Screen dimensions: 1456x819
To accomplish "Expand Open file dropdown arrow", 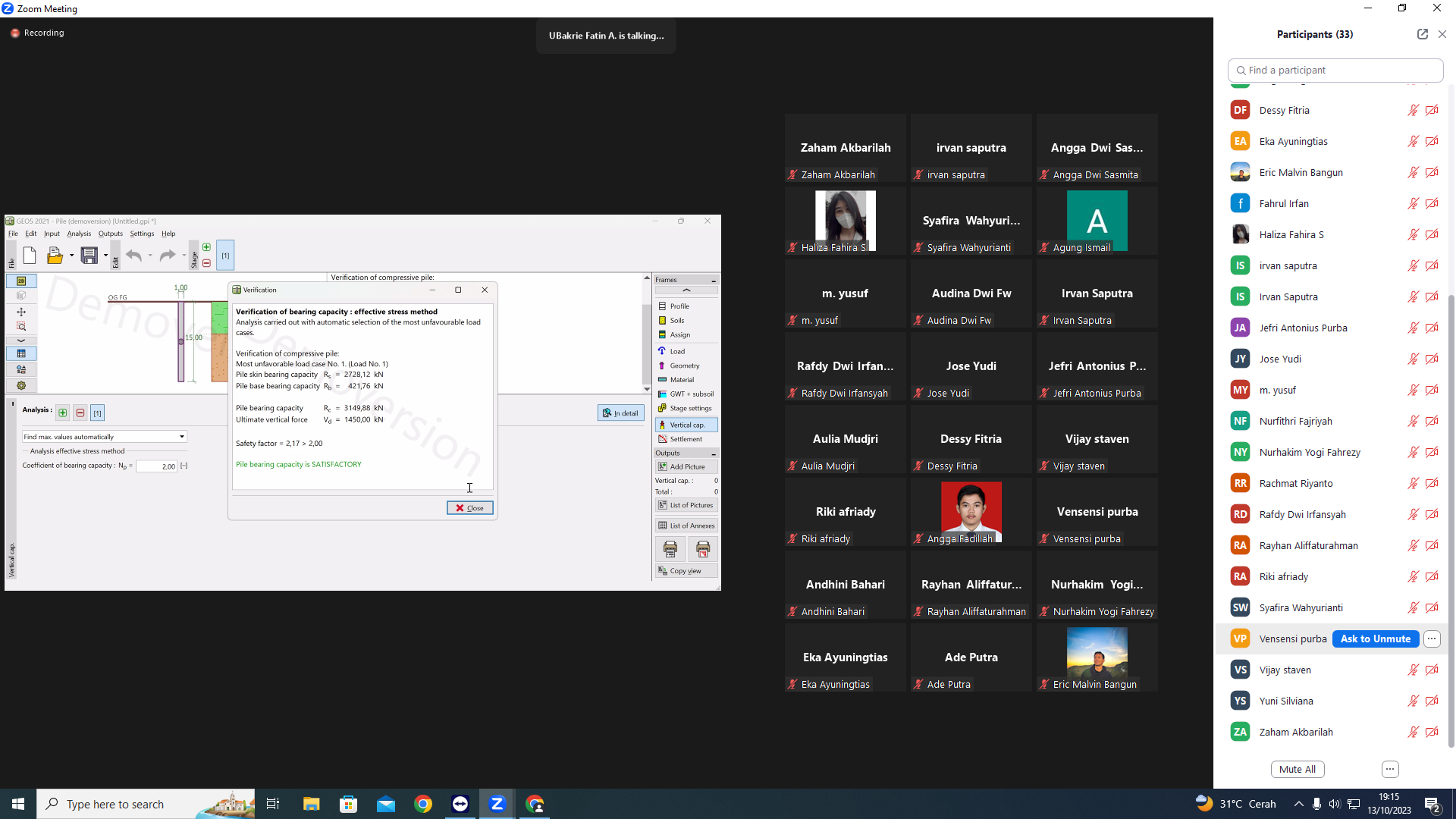I will point(71,256).
